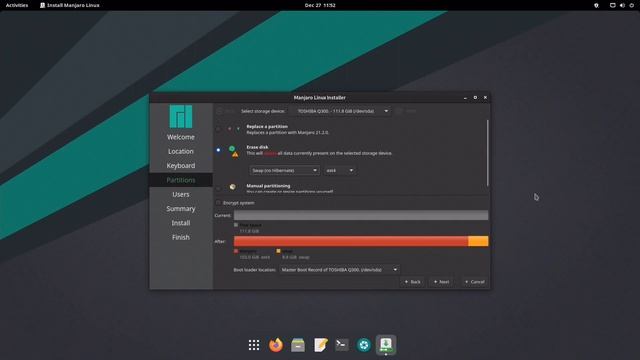Click the Next button

tap(441, 282)
